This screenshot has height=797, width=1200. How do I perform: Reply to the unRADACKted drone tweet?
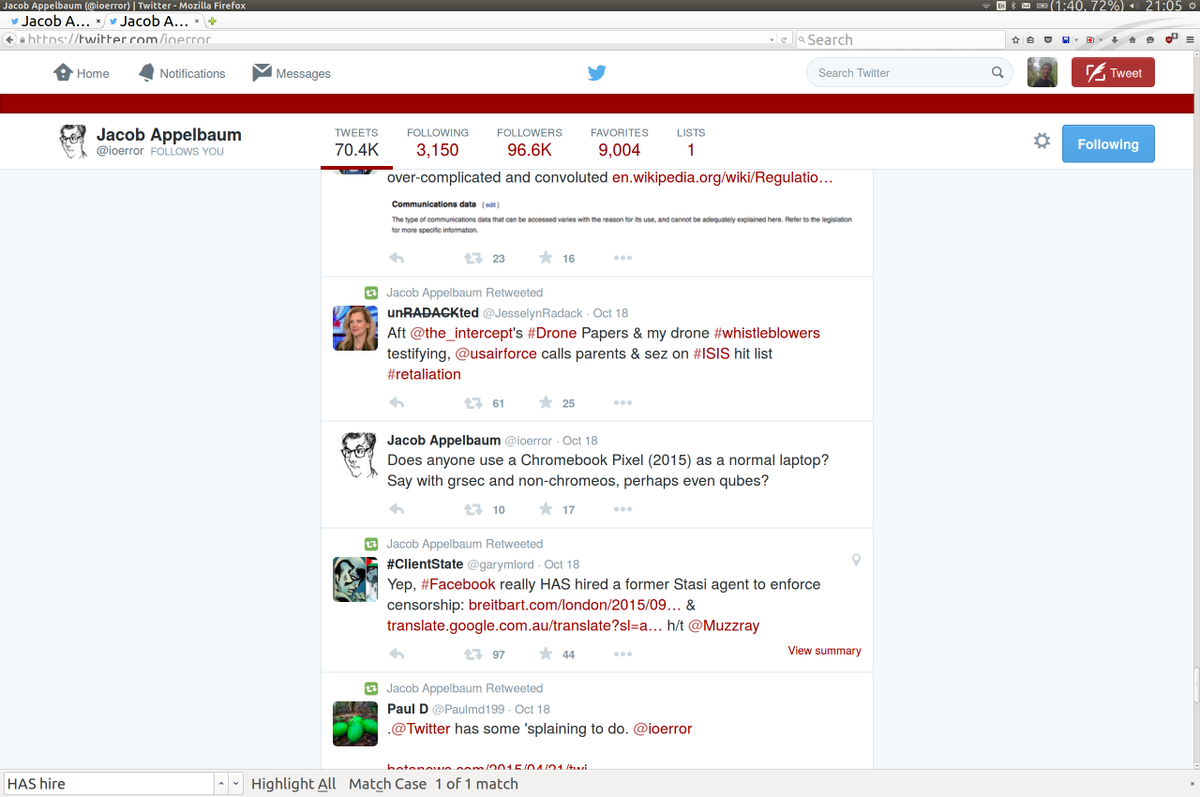click(x=396, y=403)
